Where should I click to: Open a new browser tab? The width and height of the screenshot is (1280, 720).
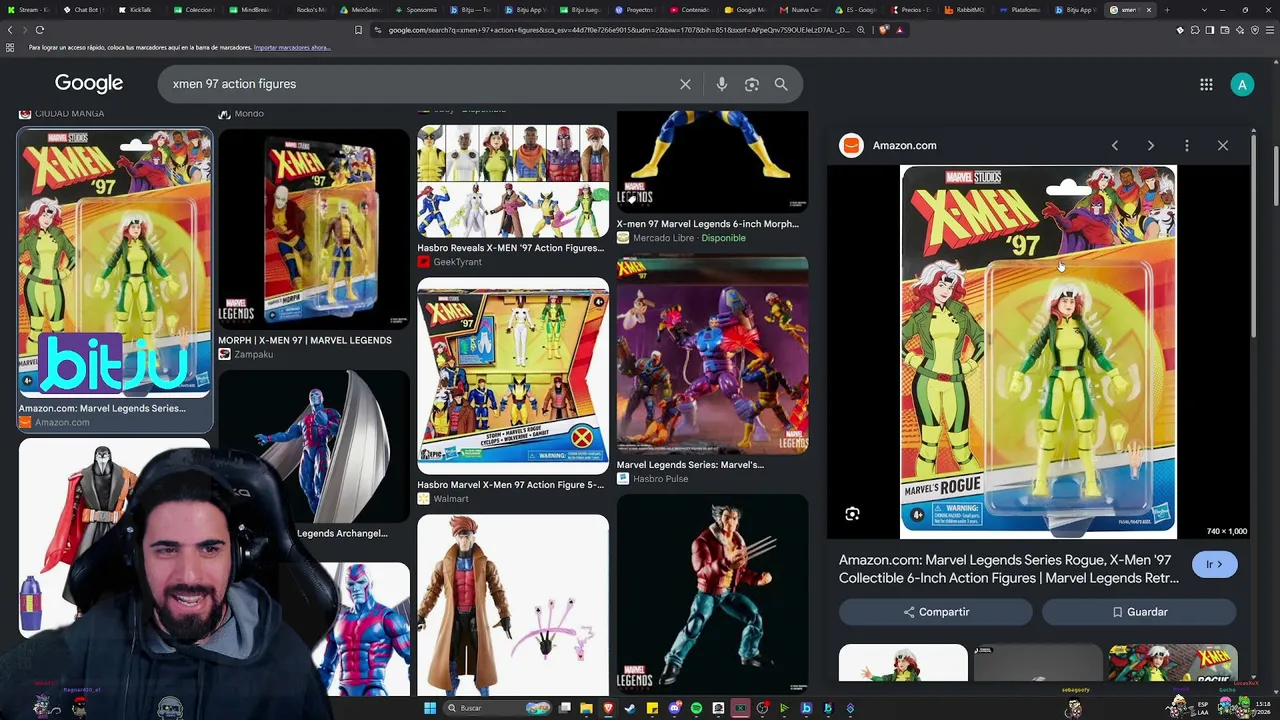coord(1166,10)
